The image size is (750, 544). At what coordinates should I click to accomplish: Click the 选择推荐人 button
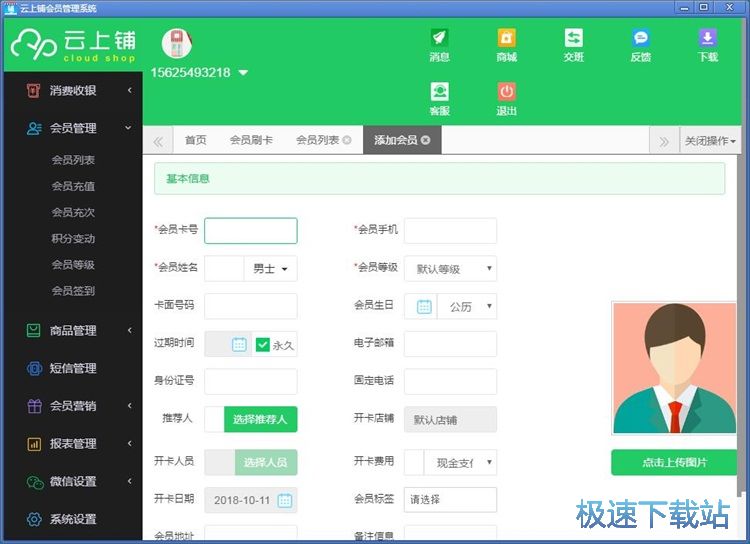point(259,420)
